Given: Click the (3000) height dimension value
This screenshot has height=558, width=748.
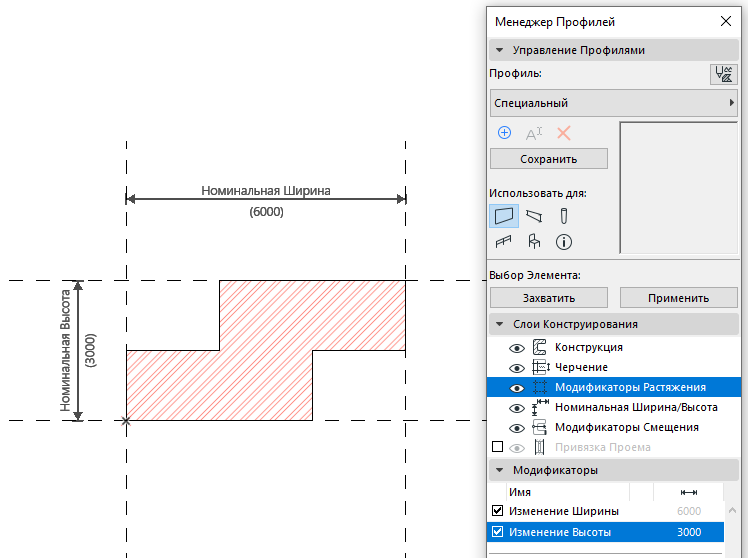Looking at the screenshot, I should (x=90, y=350).
